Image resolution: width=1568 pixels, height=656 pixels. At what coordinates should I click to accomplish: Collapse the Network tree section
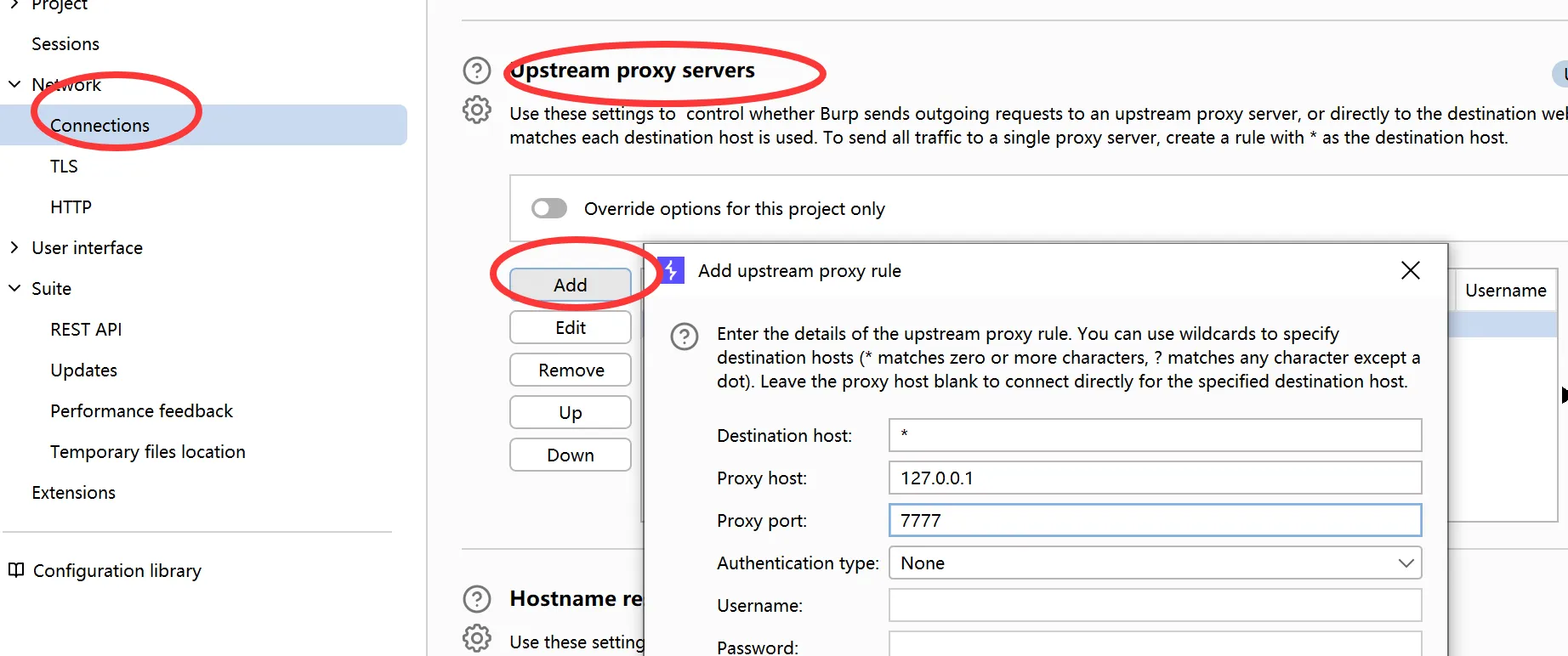tap(14, 84)
